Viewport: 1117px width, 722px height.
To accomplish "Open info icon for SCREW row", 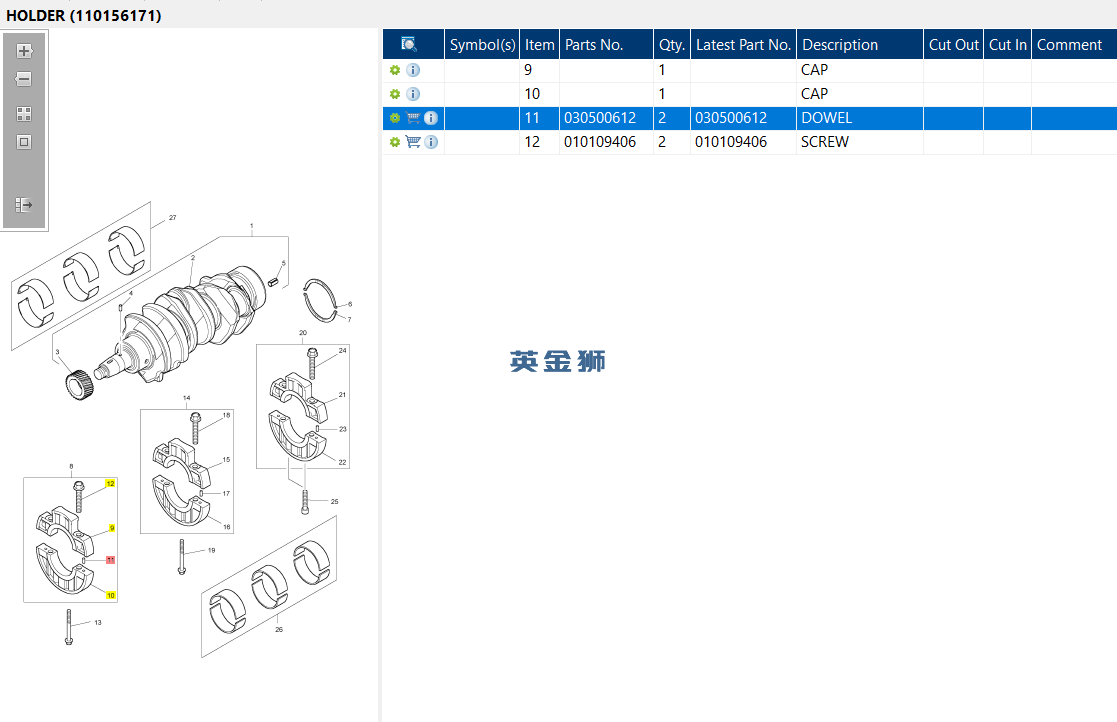I will [431, 142].
